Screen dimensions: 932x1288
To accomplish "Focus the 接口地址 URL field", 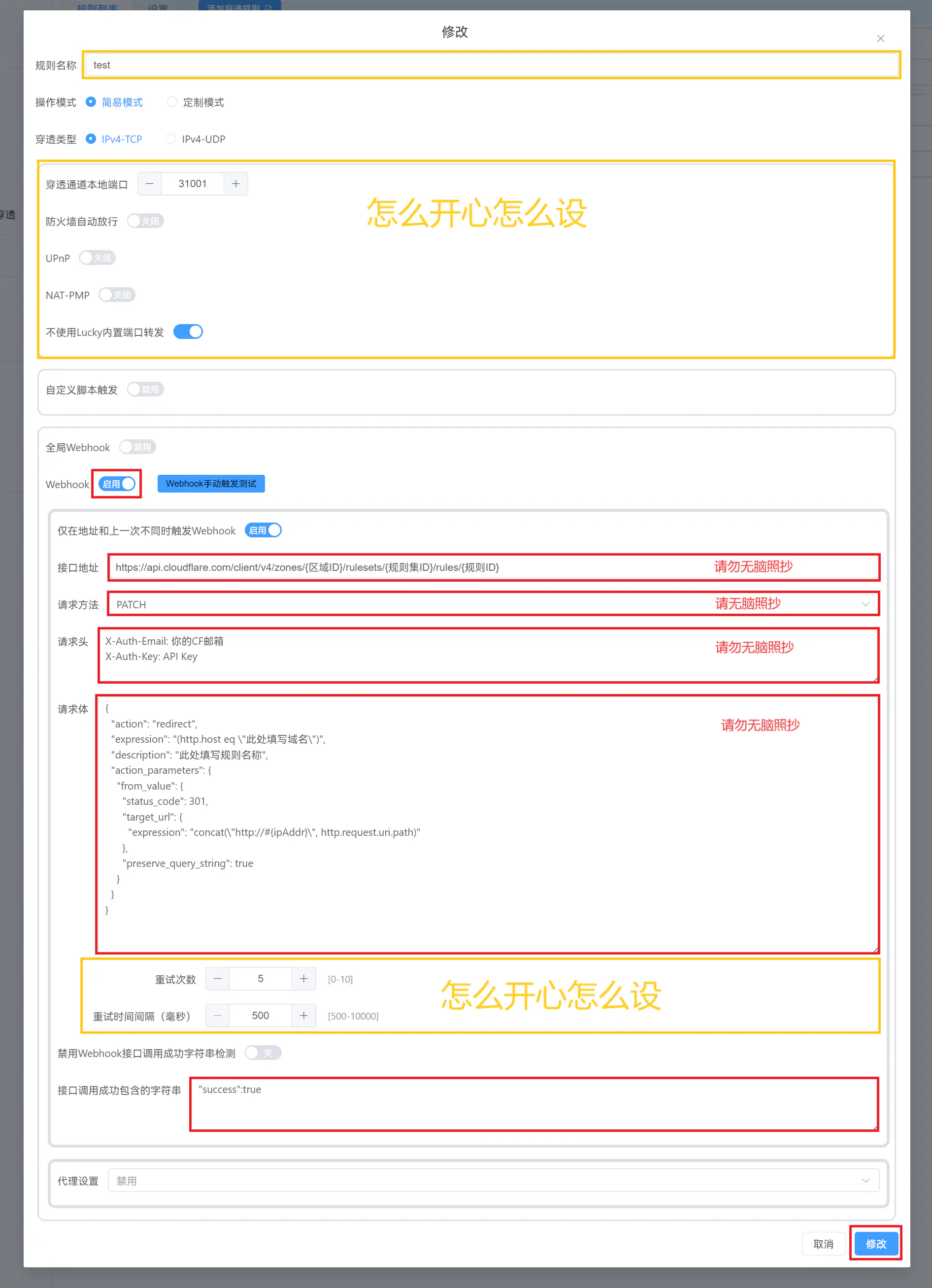I will tap(409, 567).
